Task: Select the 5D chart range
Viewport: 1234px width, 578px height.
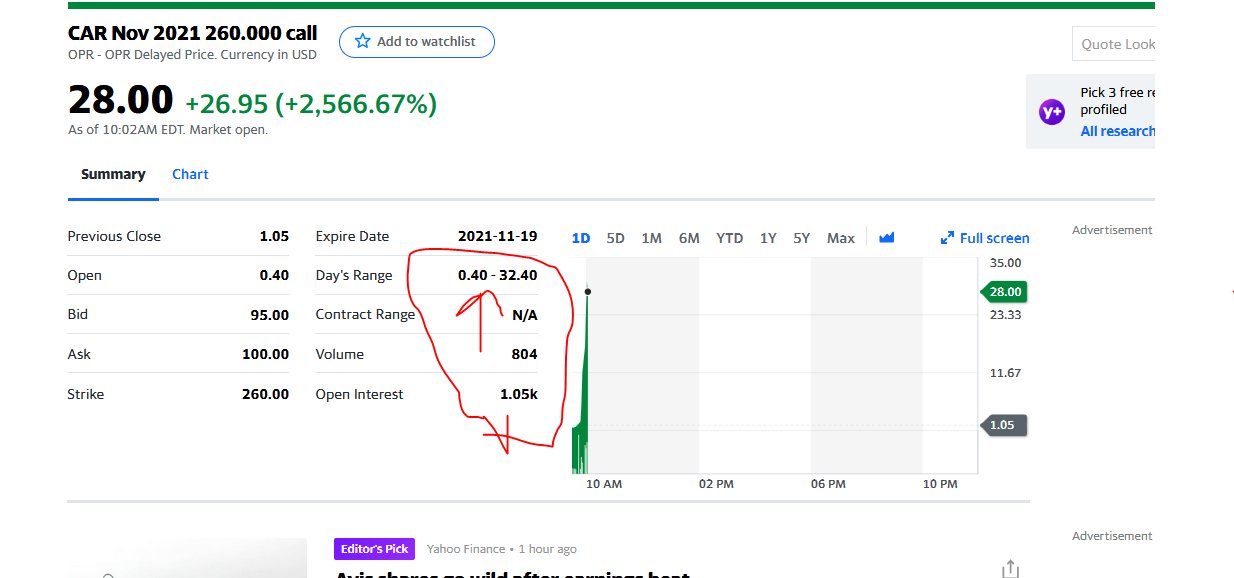Action: coord(616,238)
